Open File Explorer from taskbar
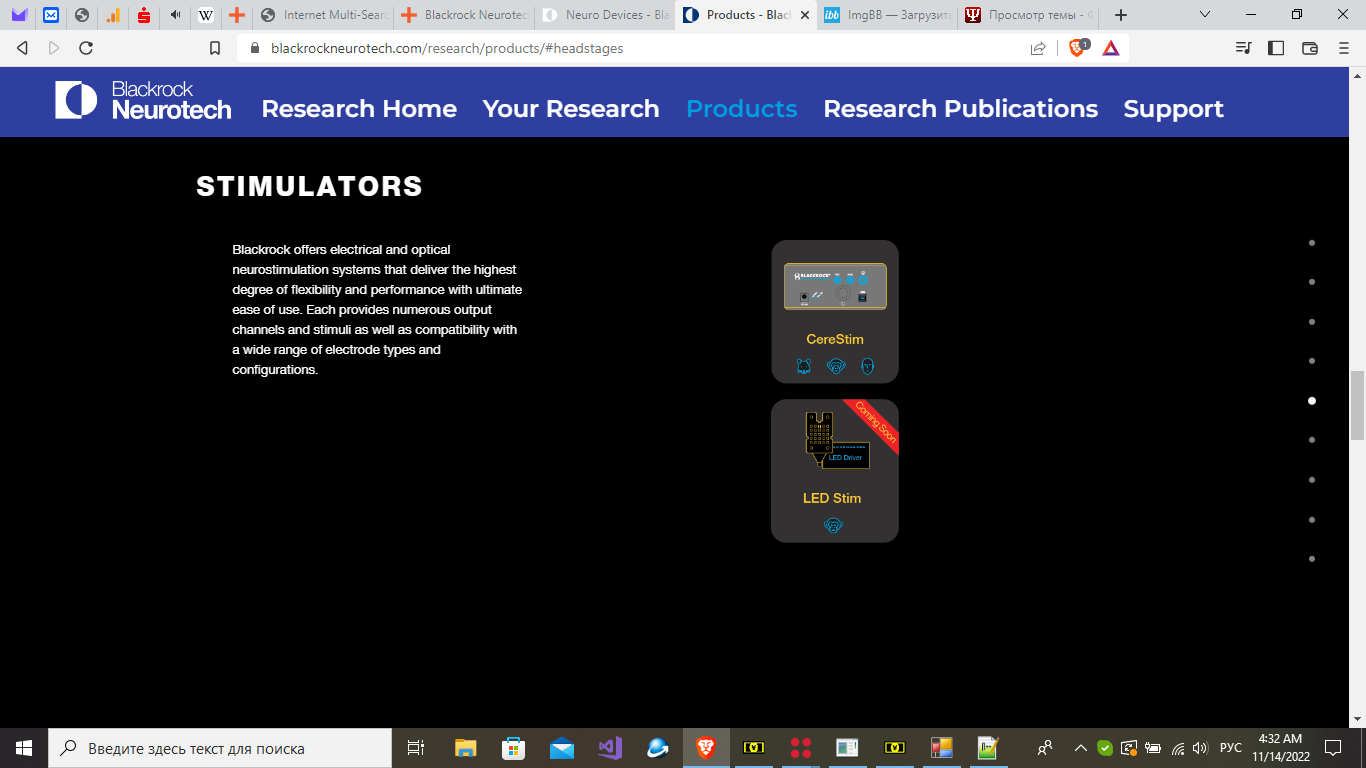This screenshot has height=768, width=1366. click(x=465, y=748)
